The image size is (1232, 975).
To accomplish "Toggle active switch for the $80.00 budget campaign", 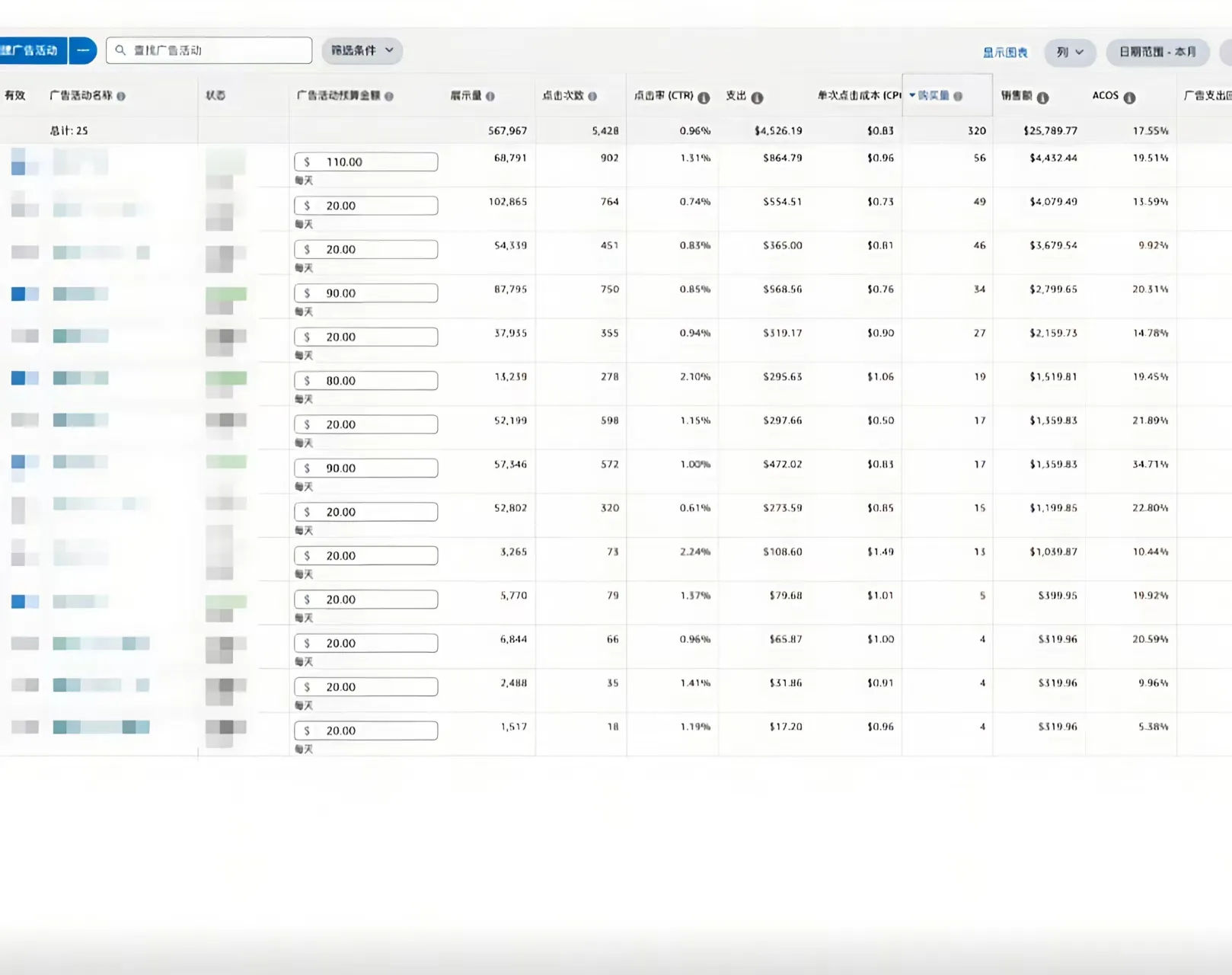I will [24, 378].
